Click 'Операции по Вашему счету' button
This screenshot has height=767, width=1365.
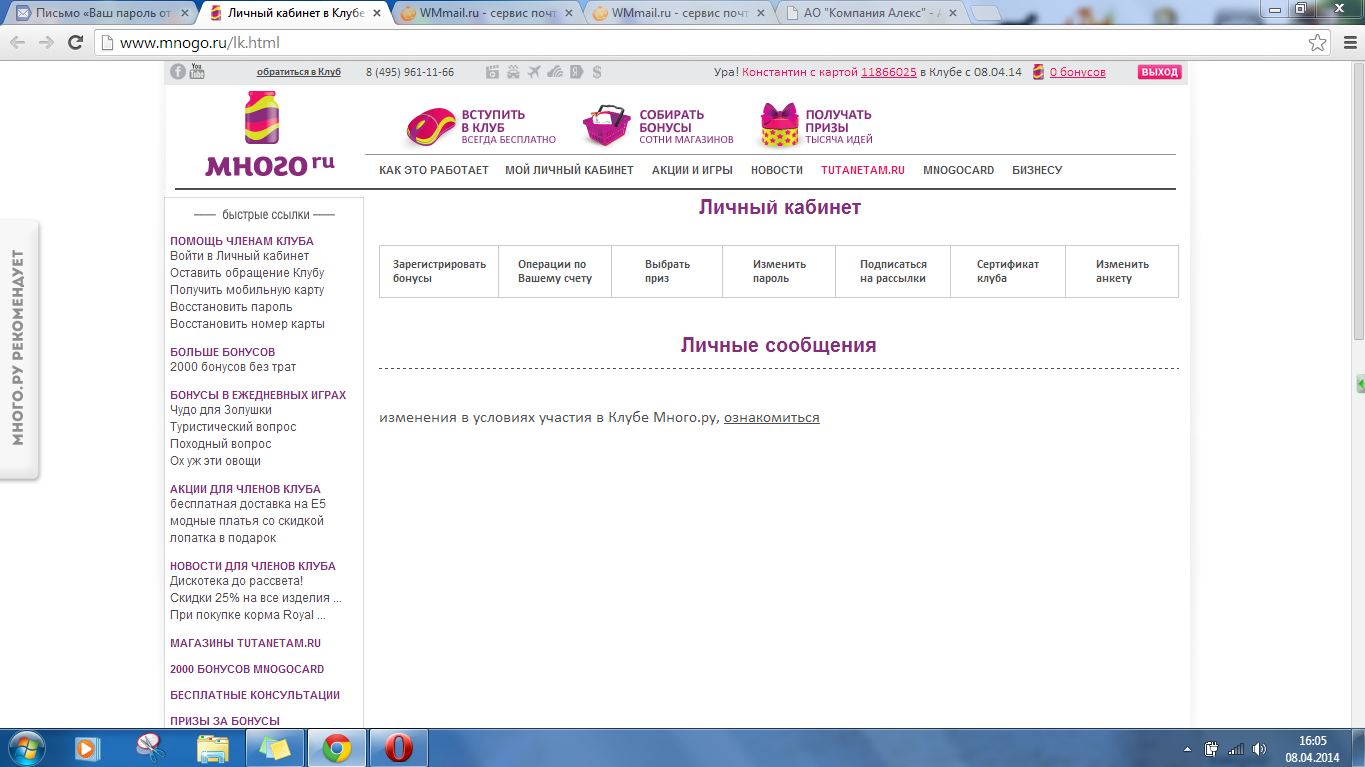[555, 271]
